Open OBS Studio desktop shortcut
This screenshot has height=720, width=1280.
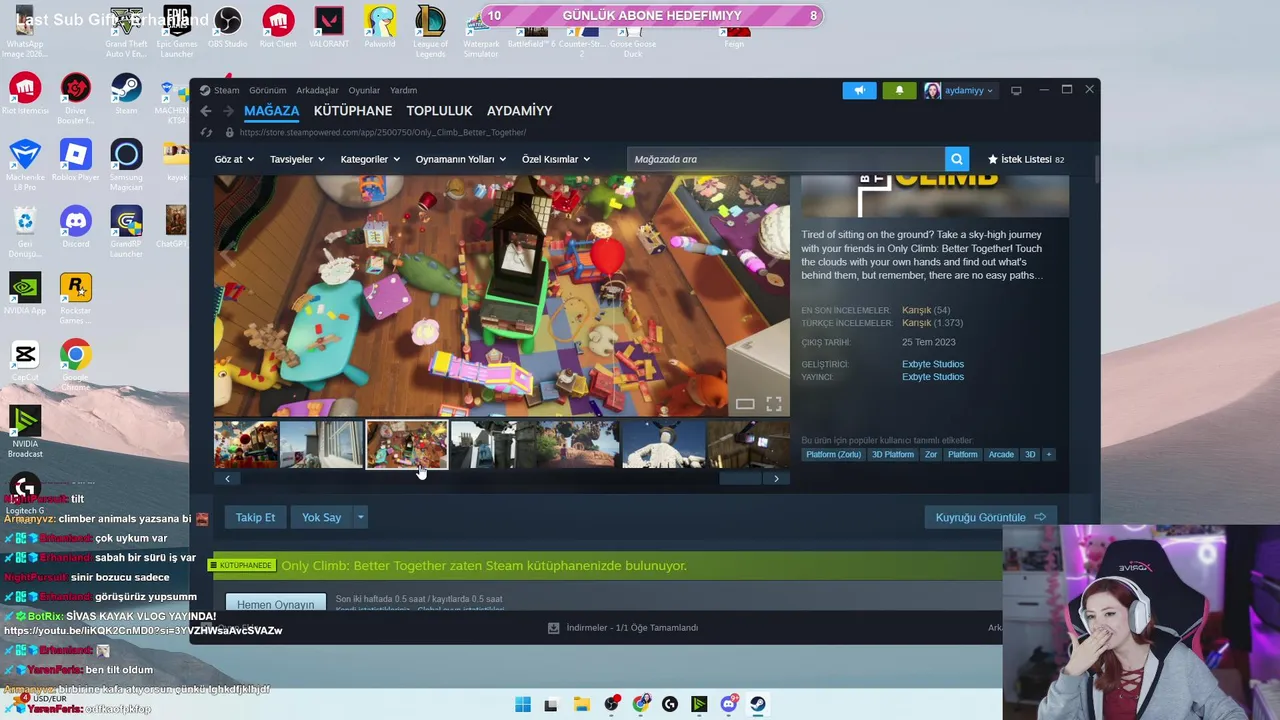[227, 25]
